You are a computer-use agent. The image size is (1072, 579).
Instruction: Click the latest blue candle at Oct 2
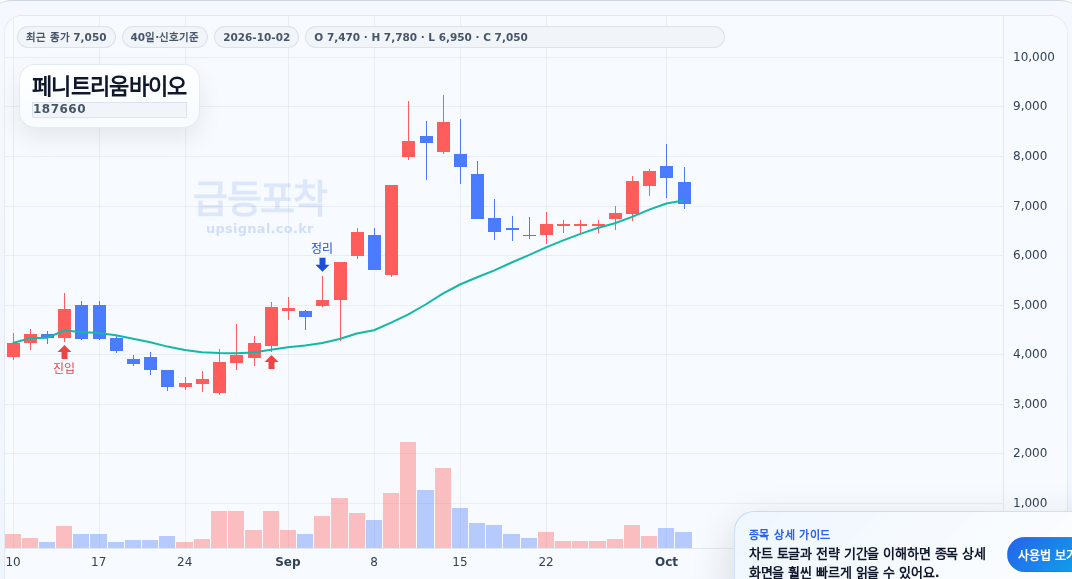point(684,193)
